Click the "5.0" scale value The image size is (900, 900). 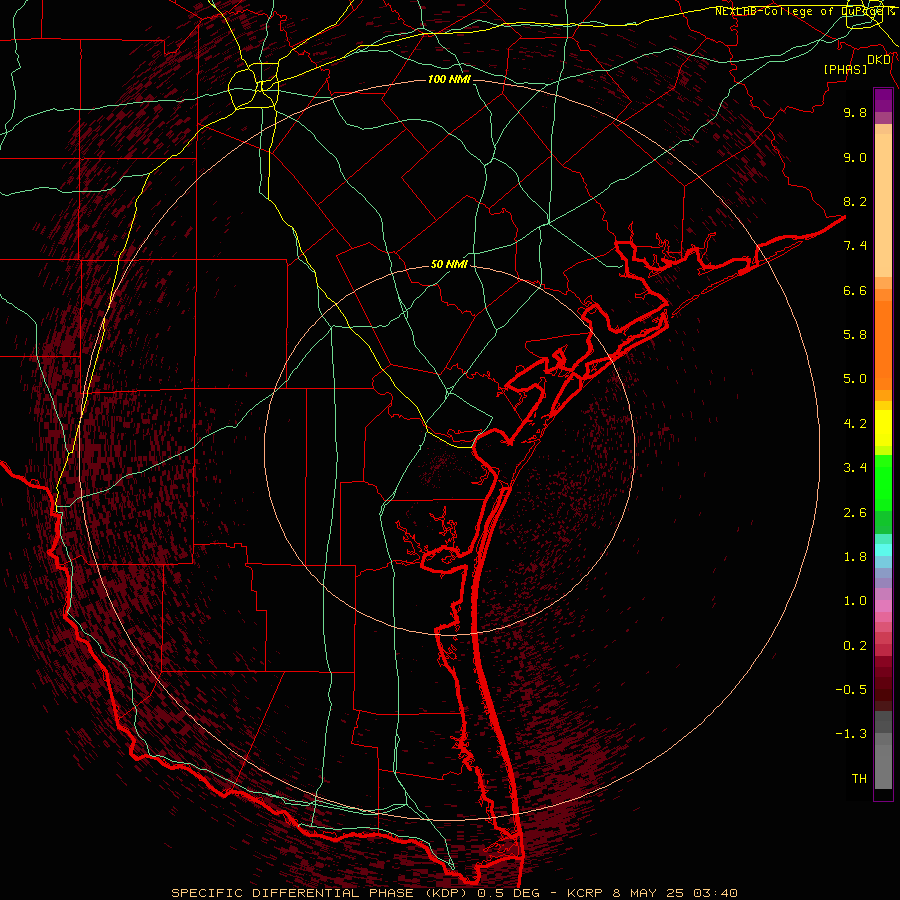coord(855,379)
